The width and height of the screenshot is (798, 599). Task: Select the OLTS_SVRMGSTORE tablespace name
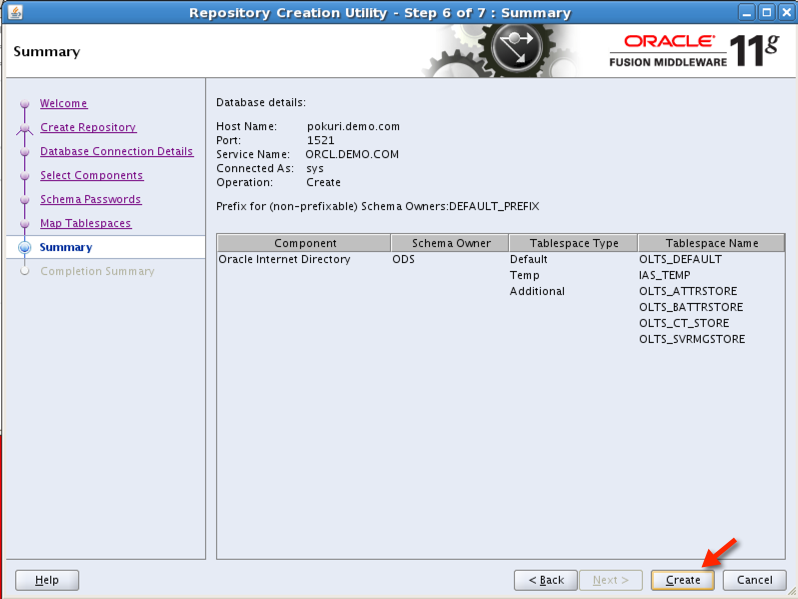(692, 339)
